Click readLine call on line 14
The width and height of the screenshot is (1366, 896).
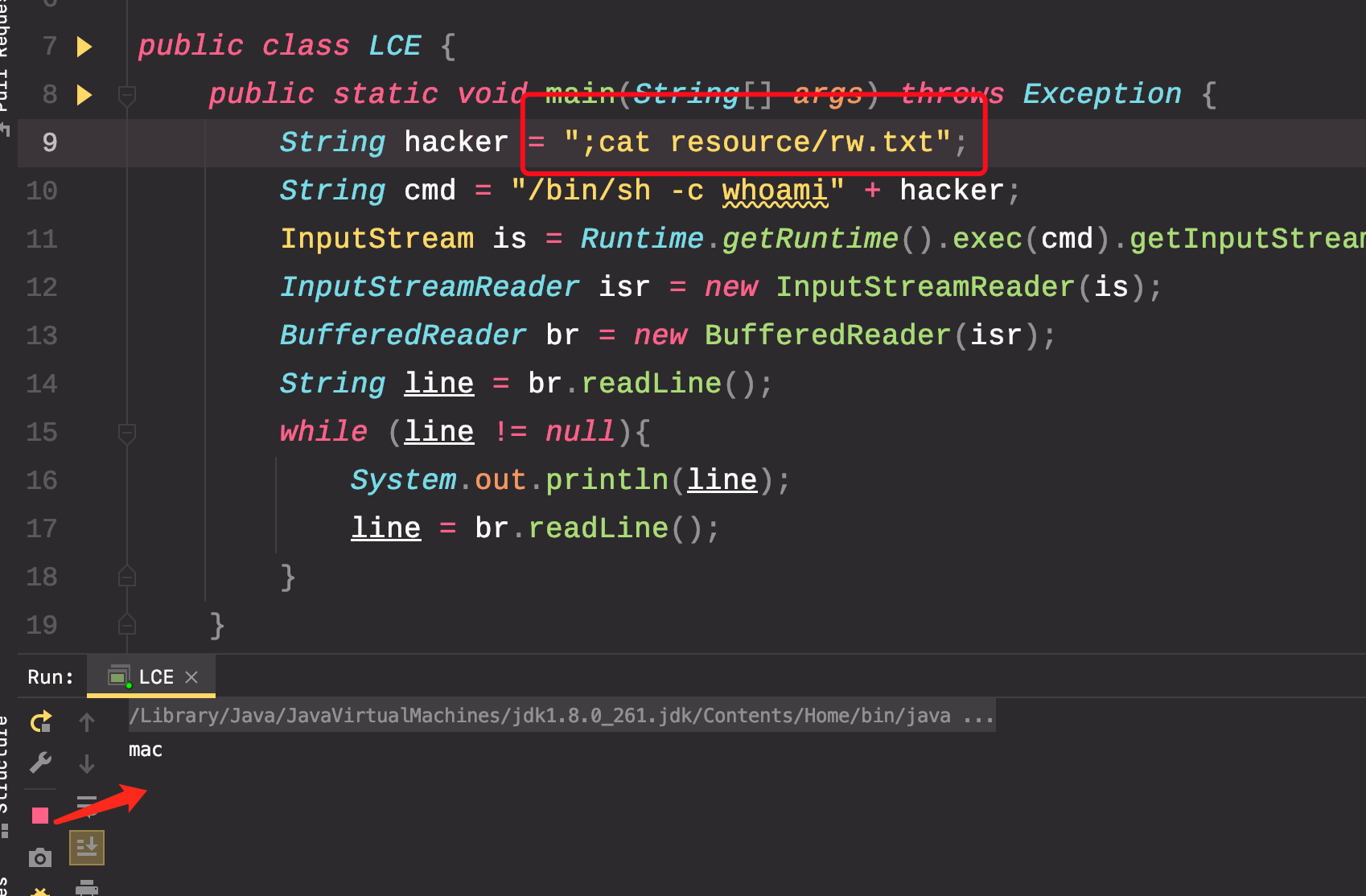[652, 384]
